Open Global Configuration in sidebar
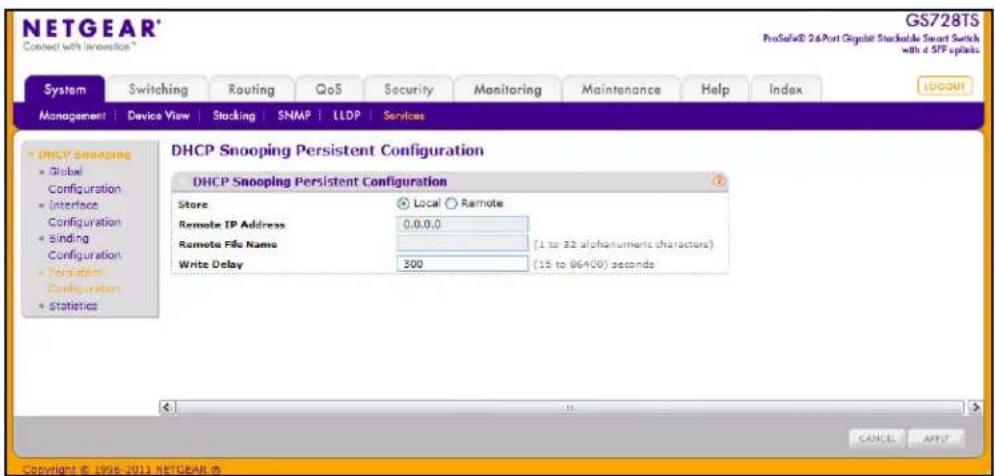995x476 pixels. pos(84,181)
